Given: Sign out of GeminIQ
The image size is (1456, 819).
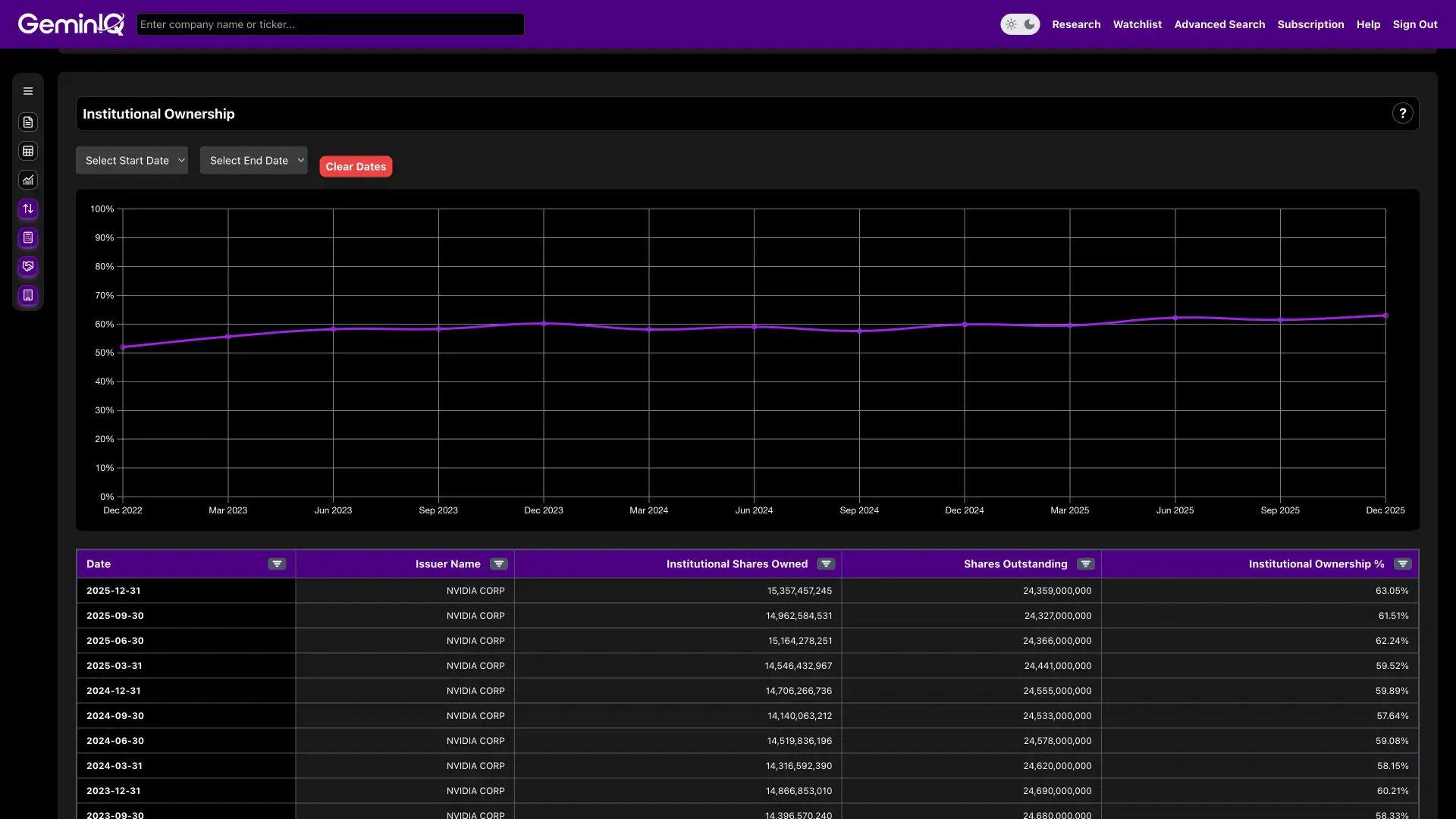Looking at the screenshot, I should click(x=1415, y=24).
